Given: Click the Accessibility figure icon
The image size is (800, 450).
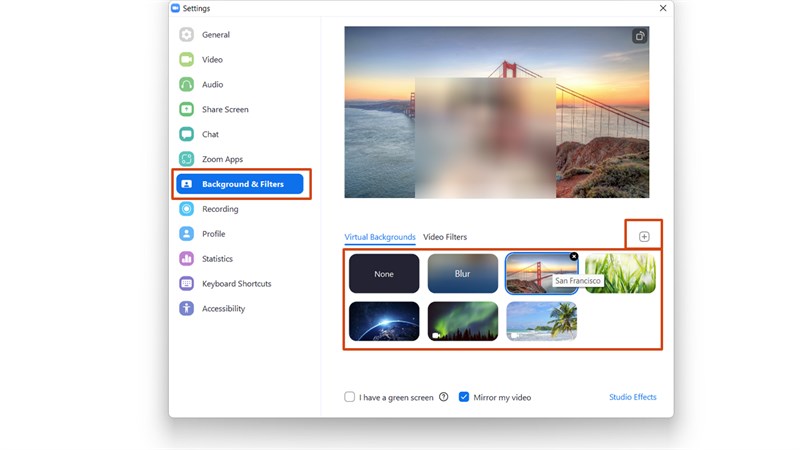Looking at the screenshot, I should [186, 309].
